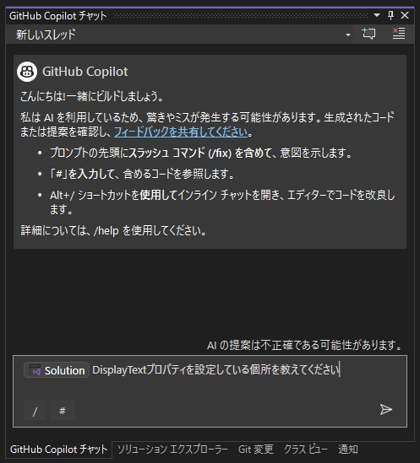Click the GitHub Copilot avatar icon
The image size is (420, 463).
[x=27, y=72]
